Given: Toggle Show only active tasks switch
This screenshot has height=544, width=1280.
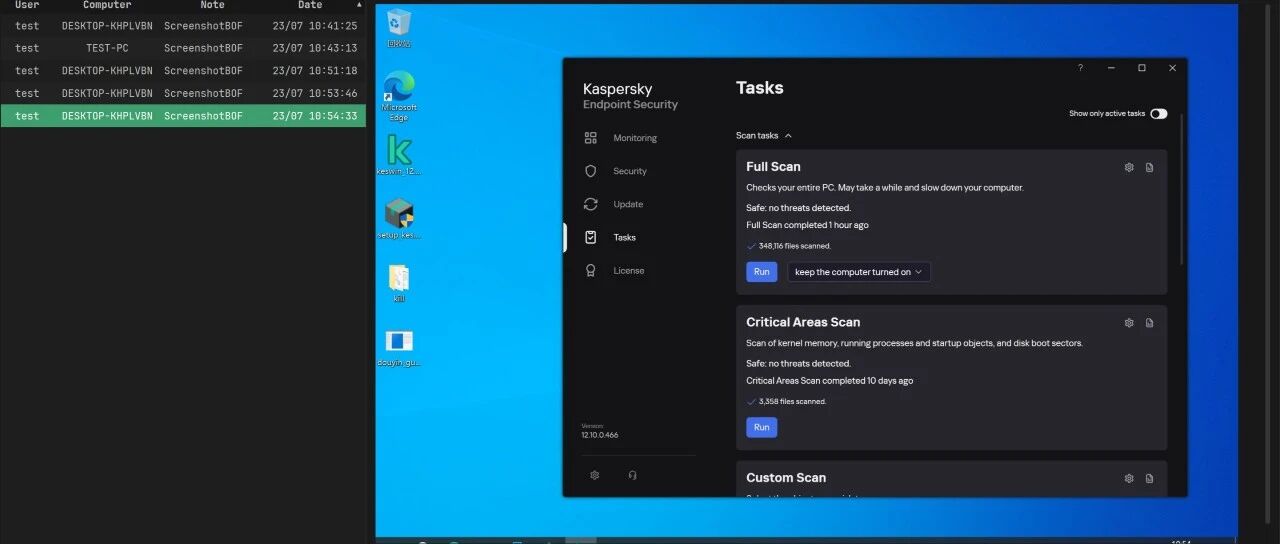Looking at the screenshot, I should click(x=1158, y=114).
